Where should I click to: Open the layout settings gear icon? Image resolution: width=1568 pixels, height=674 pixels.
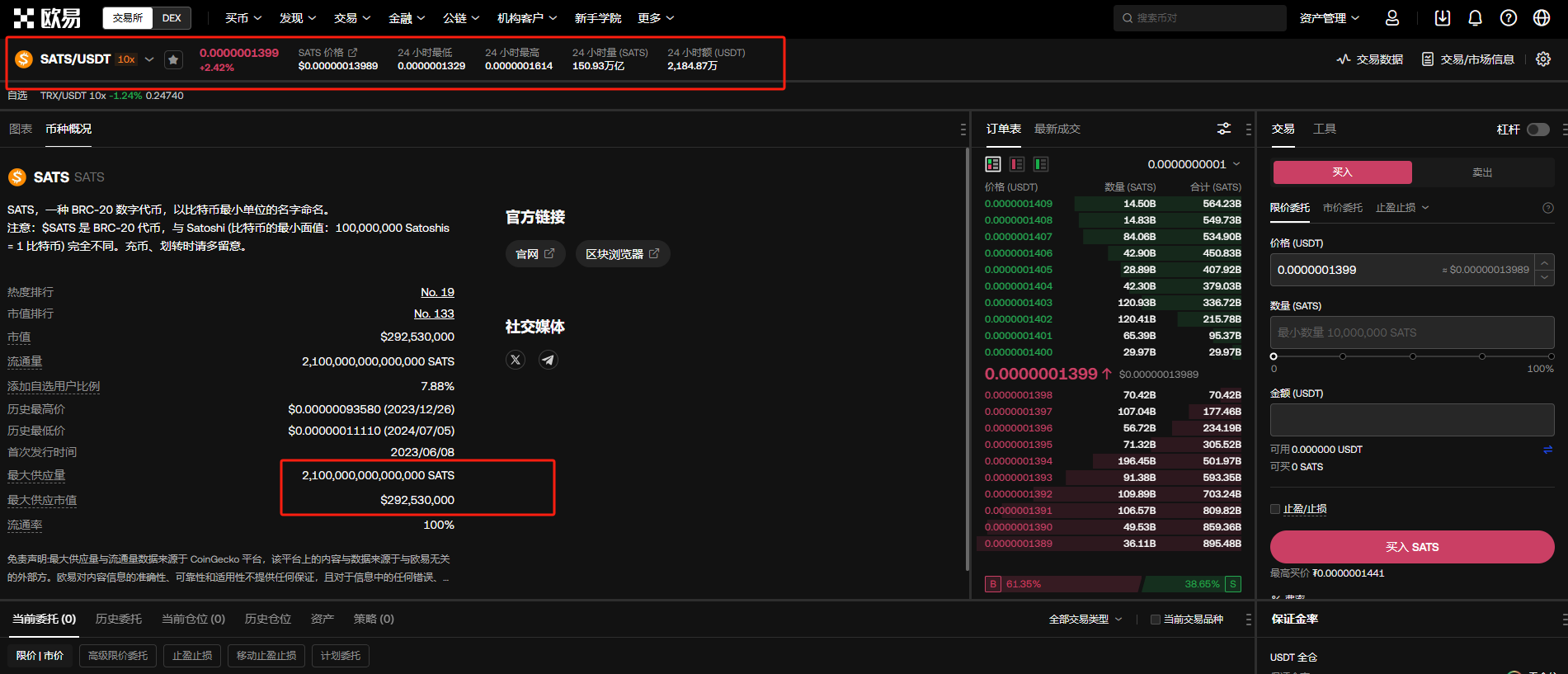coord(1543,59)
